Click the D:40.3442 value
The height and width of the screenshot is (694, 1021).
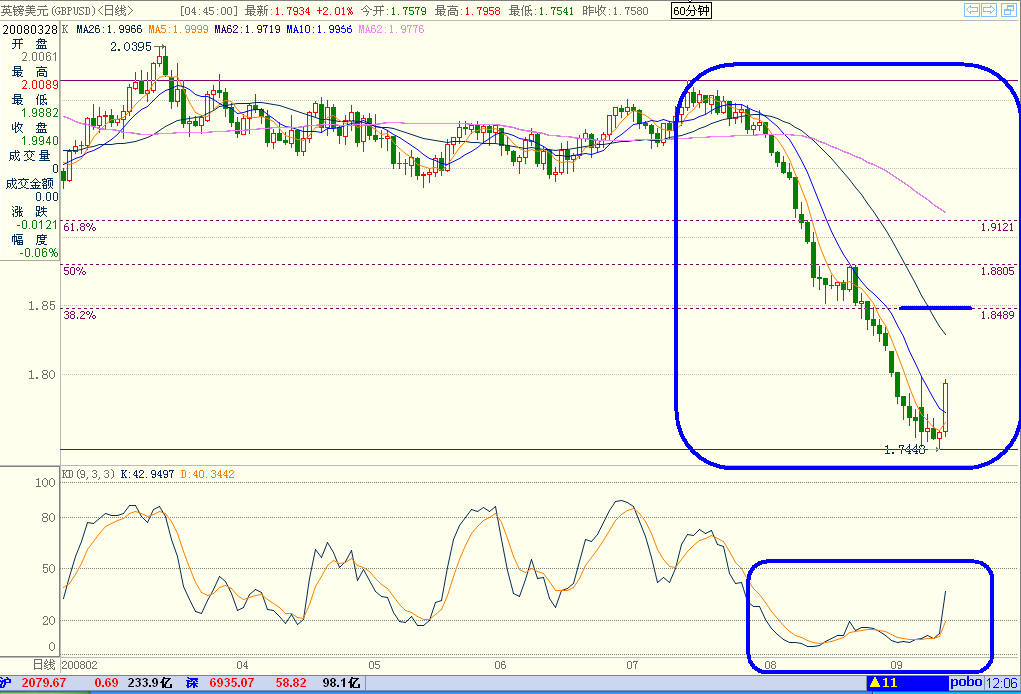(206, 474)
